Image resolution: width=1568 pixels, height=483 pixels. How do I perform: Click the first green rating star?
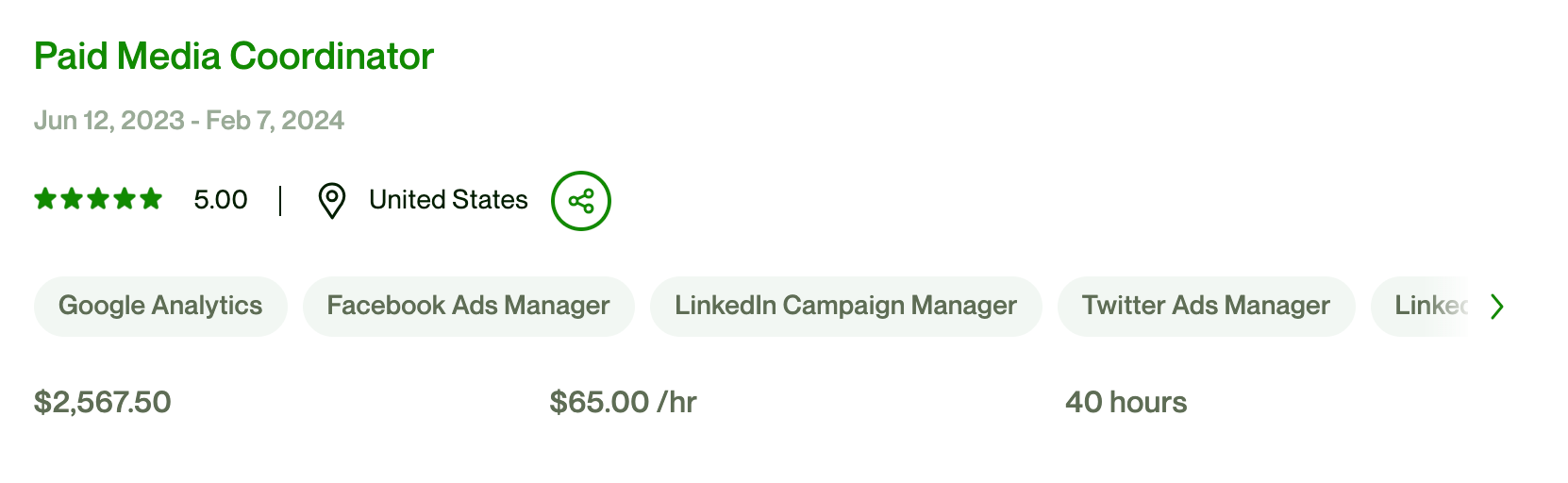(45, 199)
